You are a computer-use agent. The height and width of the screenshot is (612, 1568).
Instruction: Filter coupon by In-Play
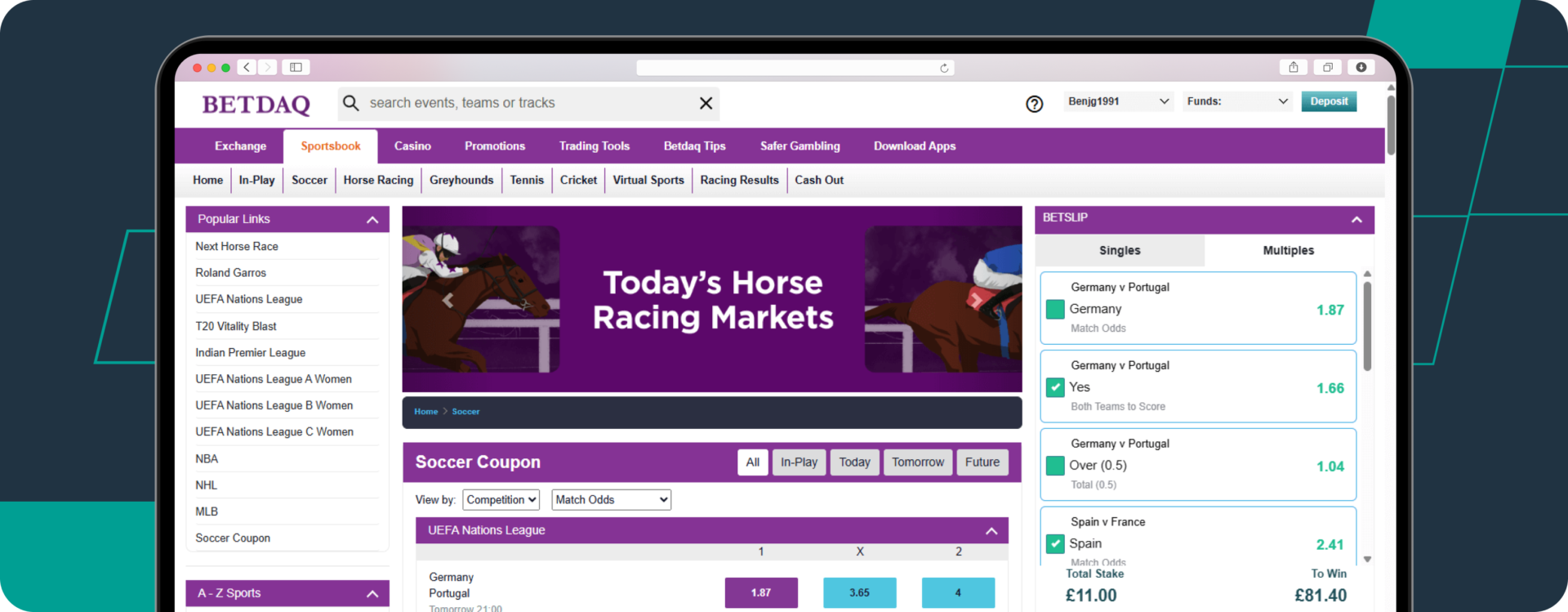[x=799, y=462]
